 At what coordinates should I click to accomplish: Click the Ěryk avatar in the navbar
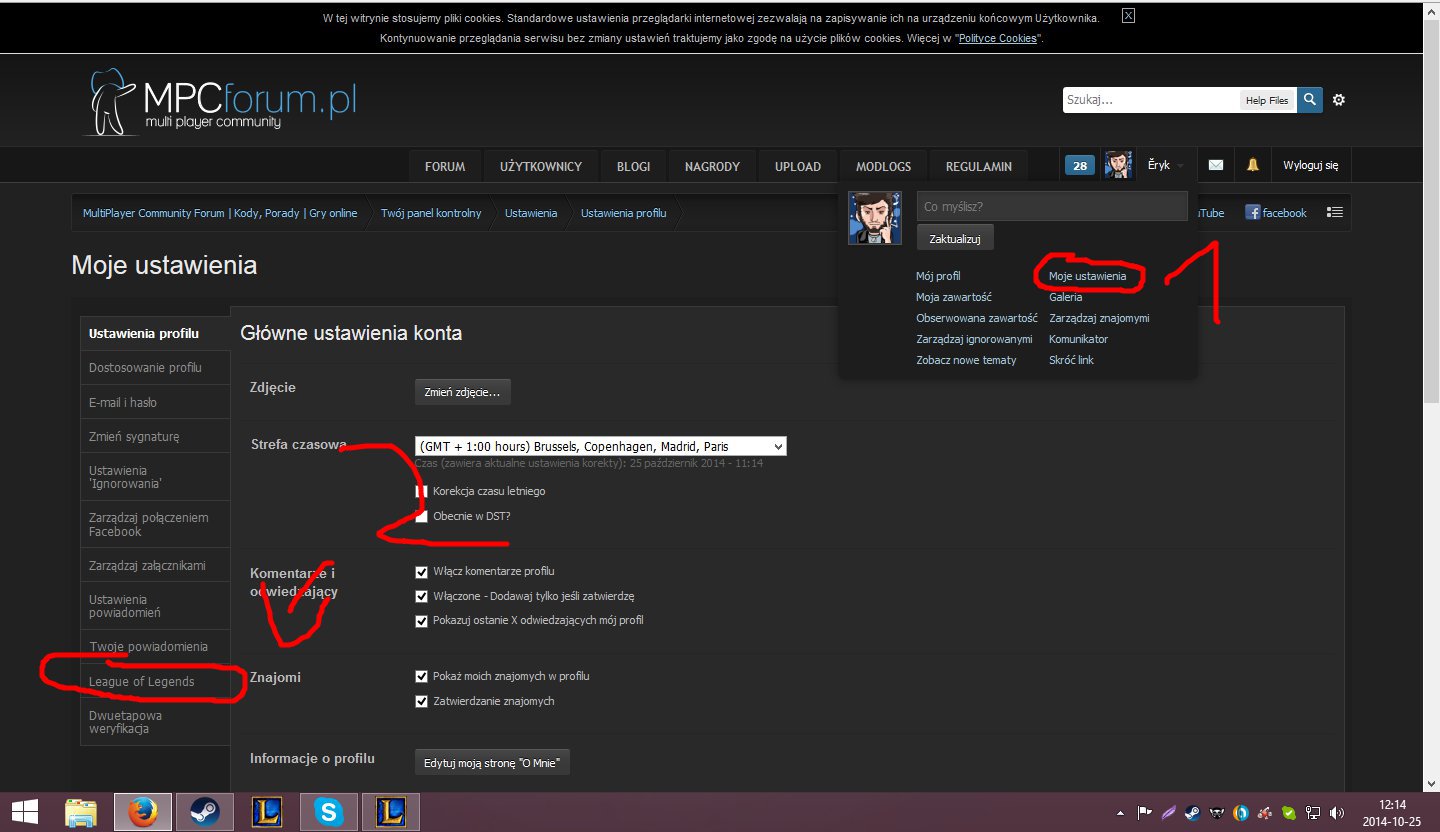point(1118,166)
